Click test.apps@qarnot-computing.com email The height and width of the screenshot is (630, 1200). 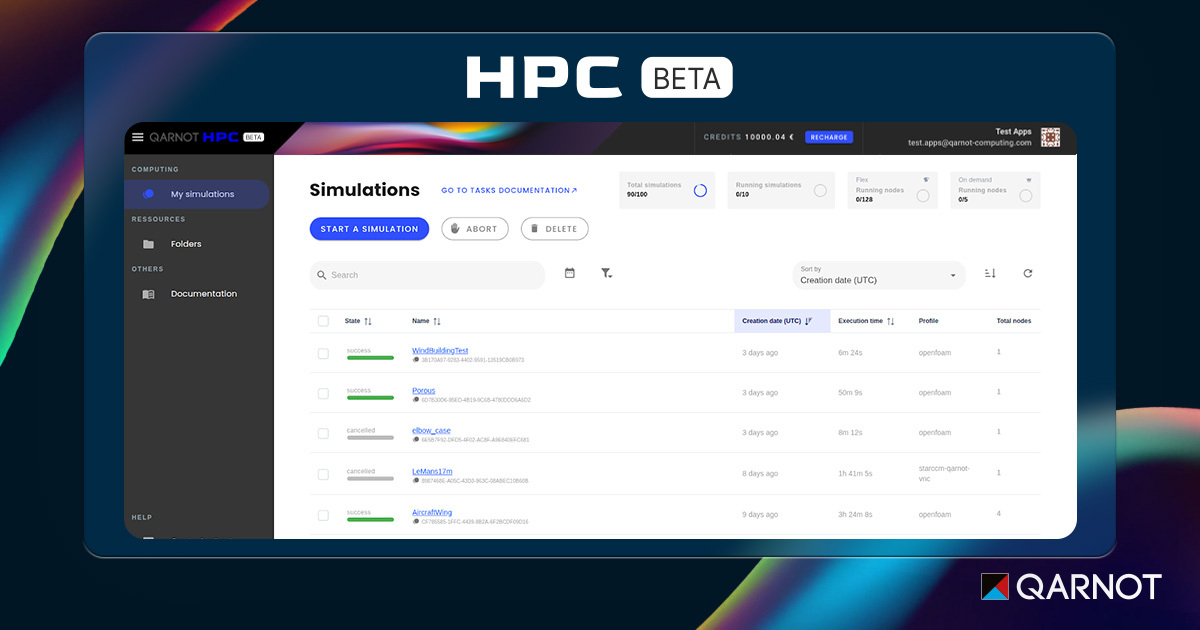coord(969,143)
